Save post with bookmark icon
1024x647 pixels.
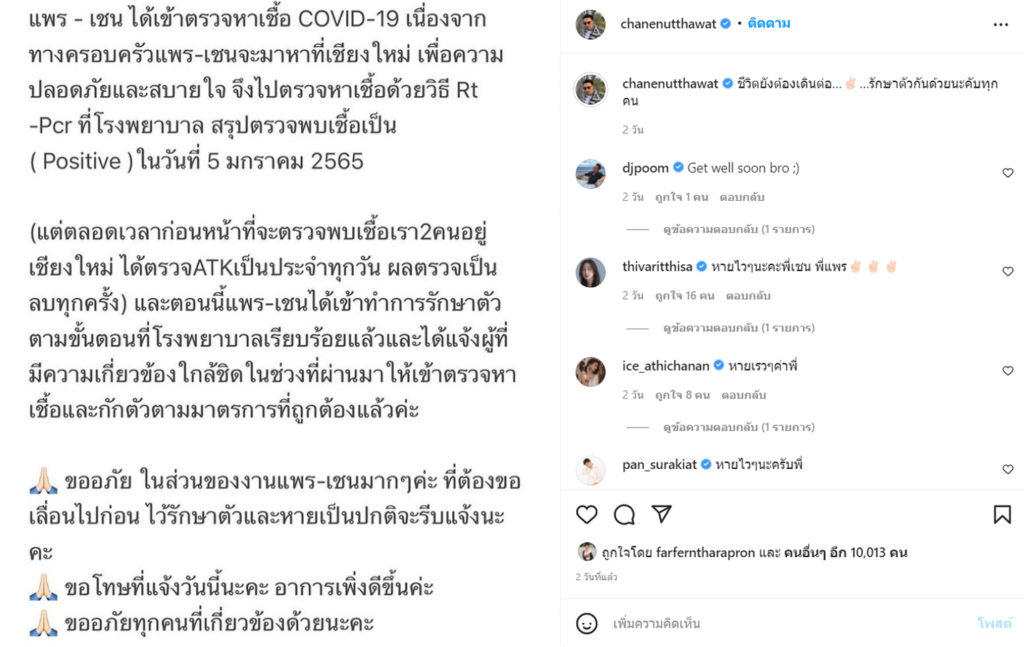(1002, 514)
